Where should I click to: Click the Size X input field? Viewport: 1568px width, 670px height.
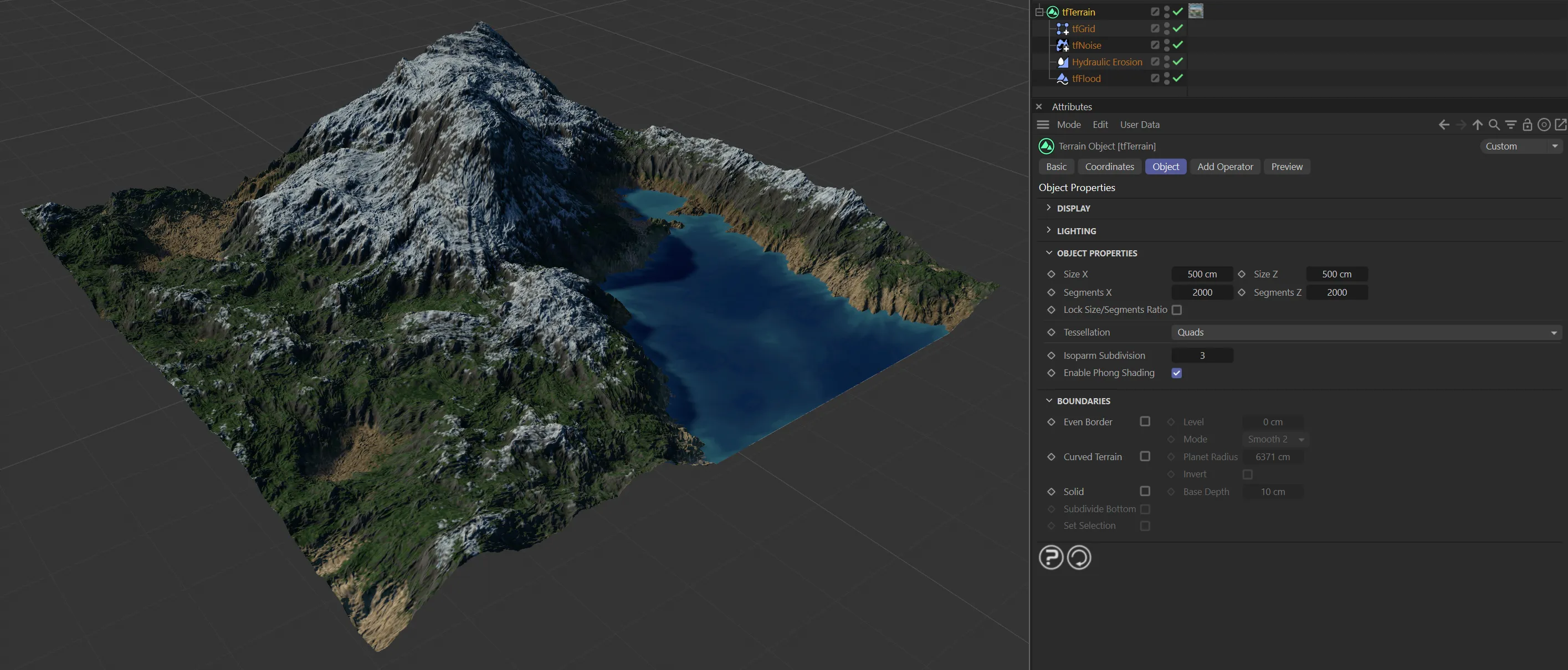pyautogui.click(x=1202, y=275)
